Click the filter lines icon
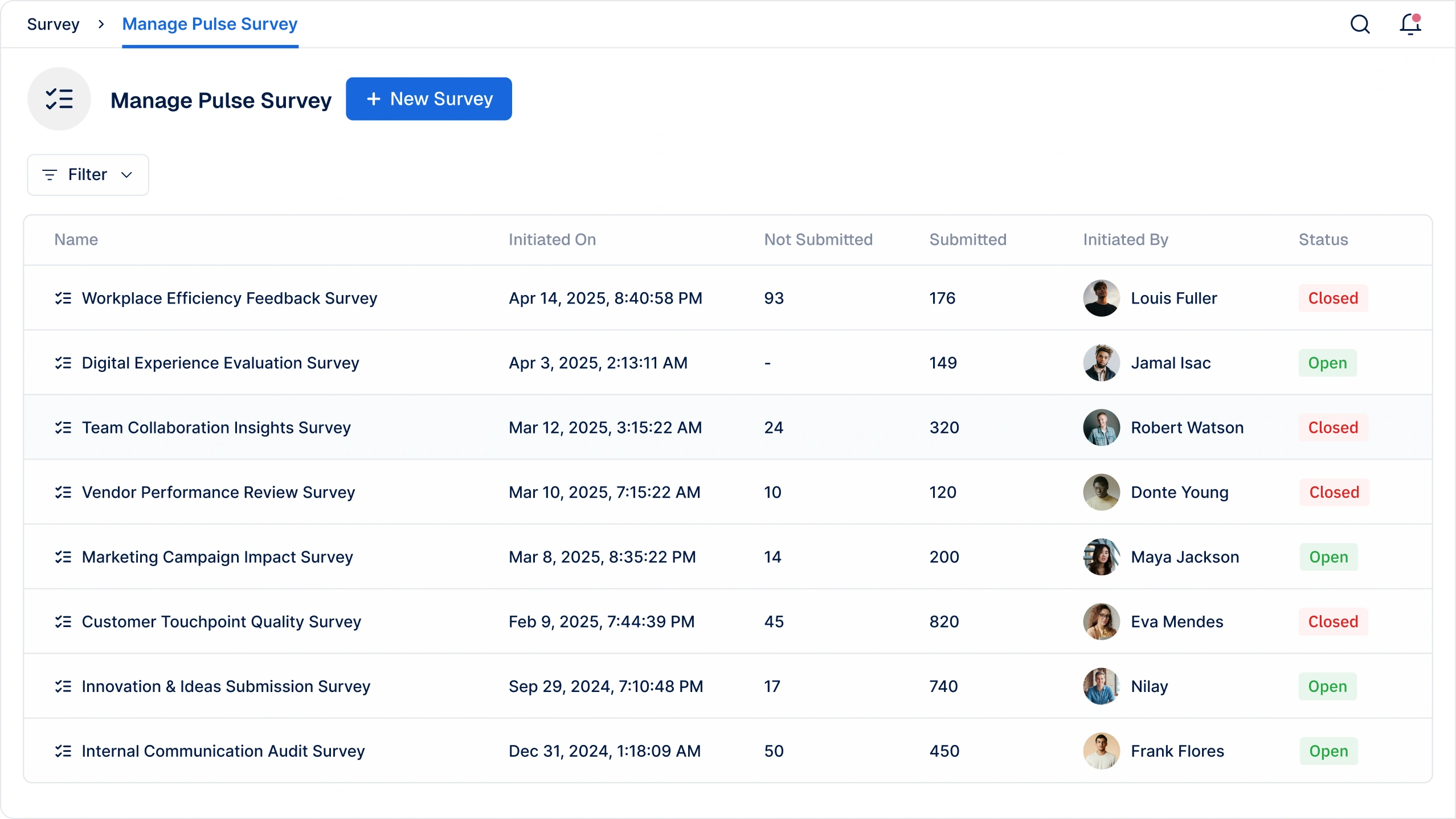Viewport: 1456px width, 819px height. click(50, 175)
